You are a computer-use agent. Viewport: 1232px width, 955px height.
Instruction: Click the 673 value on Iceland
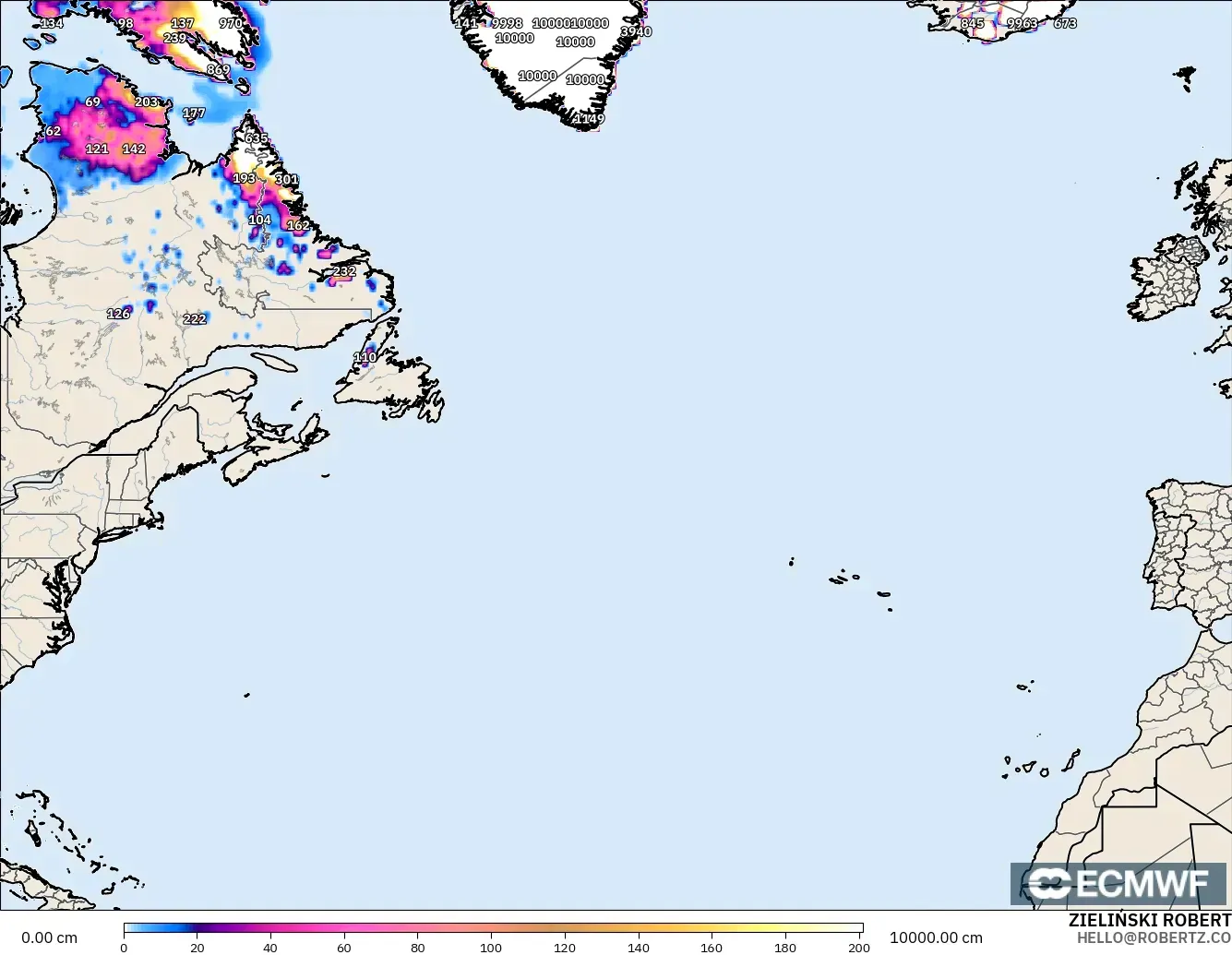[1065, 23]
